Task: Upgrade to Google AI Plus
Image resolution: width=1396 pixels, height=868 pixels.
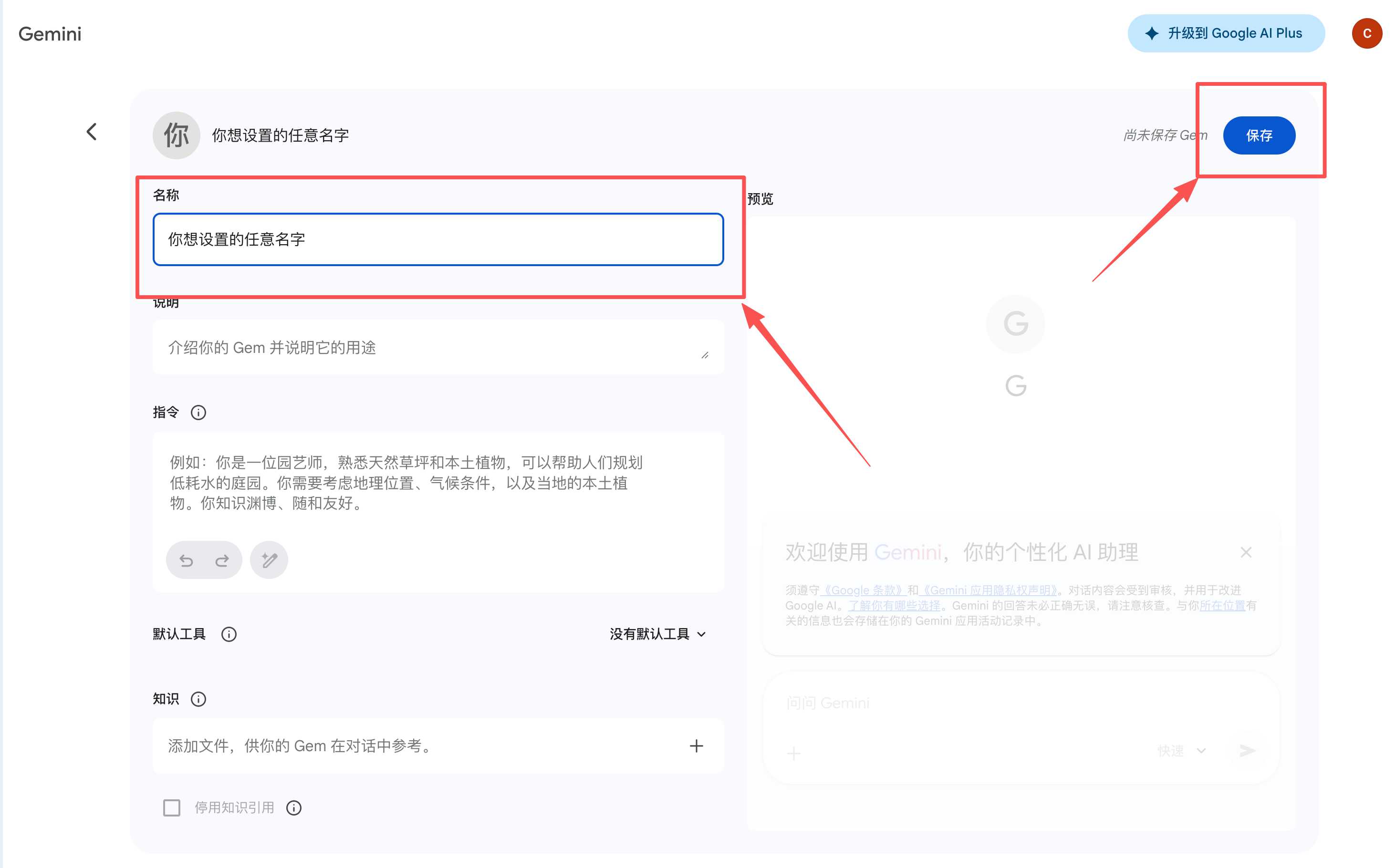Action: point(1226,33)
